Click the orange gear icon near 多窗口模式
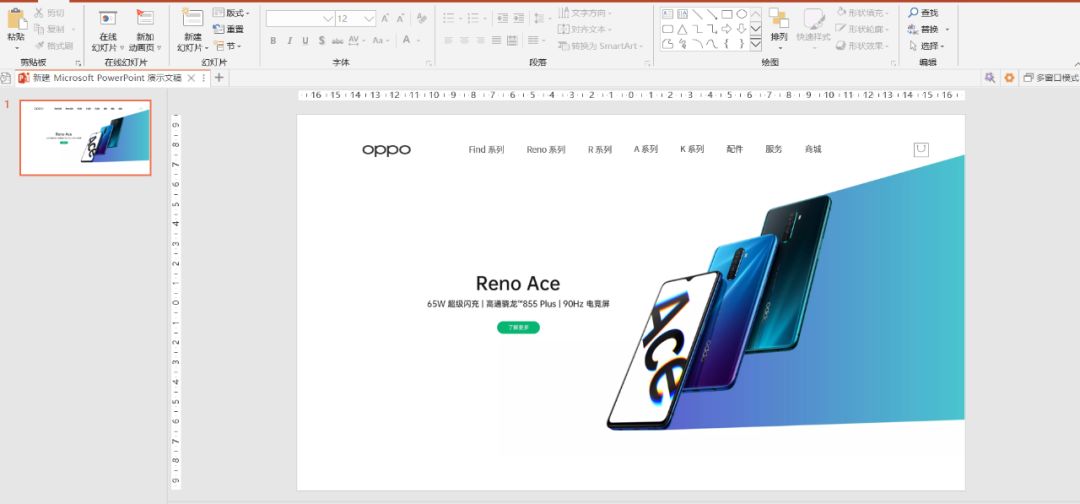Viewport: 1080px width, 504px height. 1009,78
